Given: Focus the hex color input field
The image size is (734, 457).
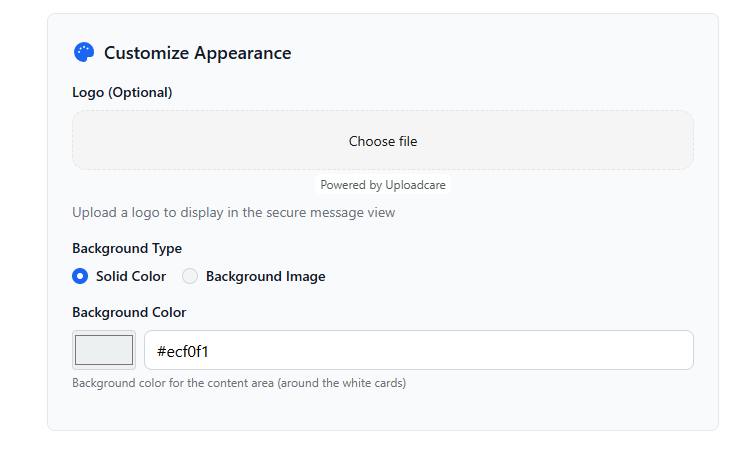Looking at the screenshot, I should [418, 350].
